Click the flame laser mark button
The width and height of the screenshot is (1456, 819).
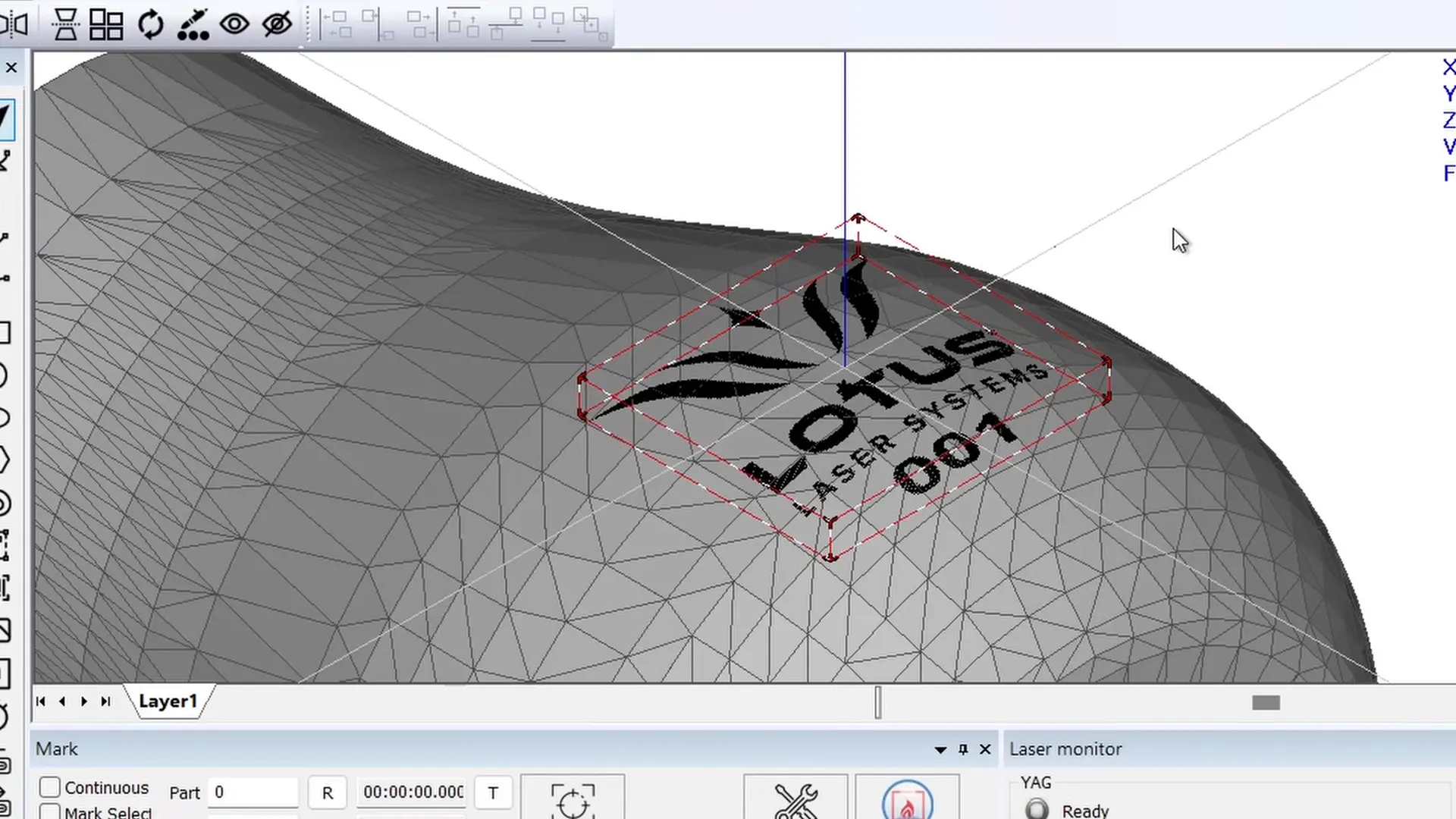click(907, 799)
